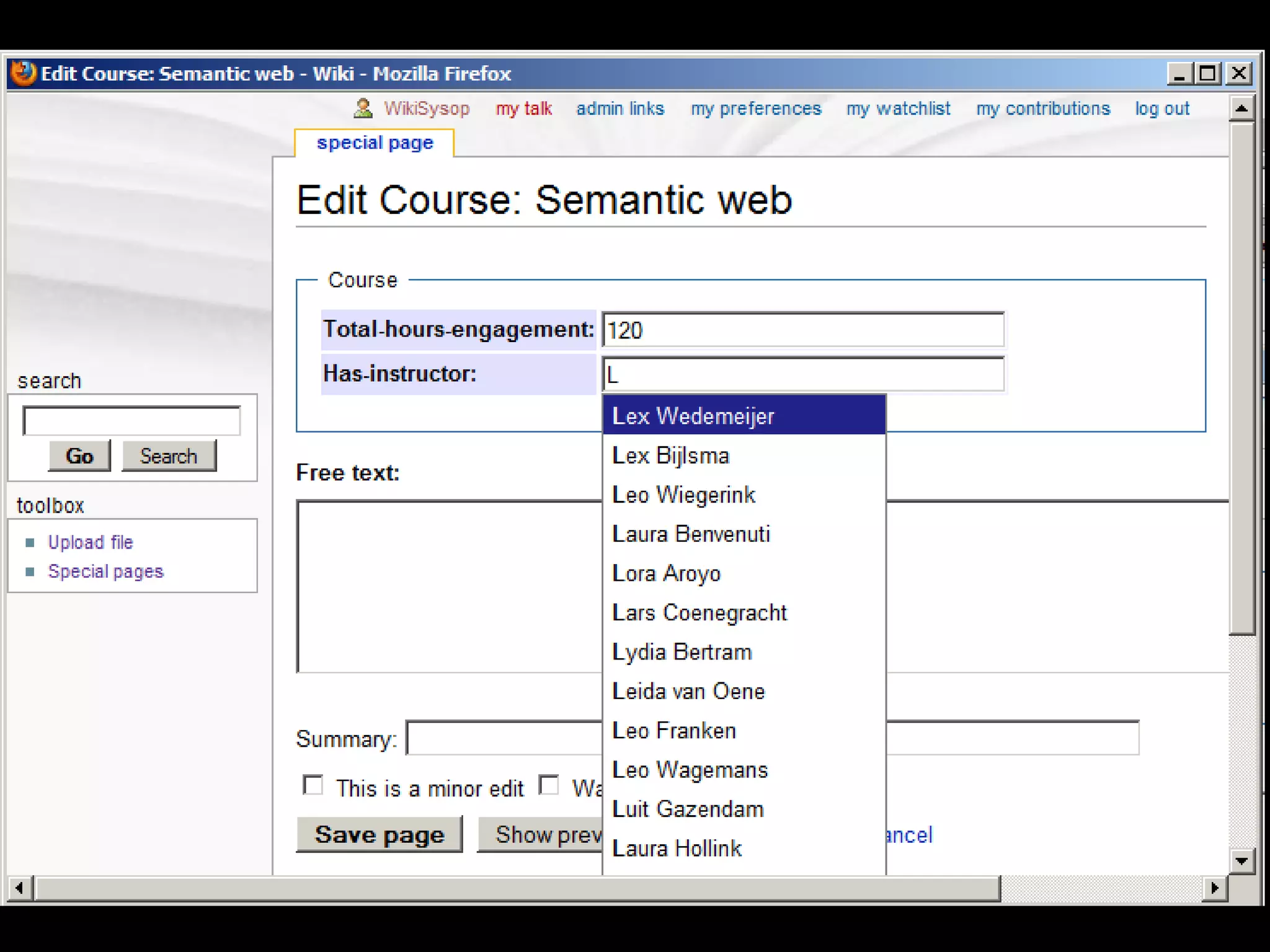Minimize the Firefox window
The height and width of the screenshot is (952, 1270).
point(1179,74)
